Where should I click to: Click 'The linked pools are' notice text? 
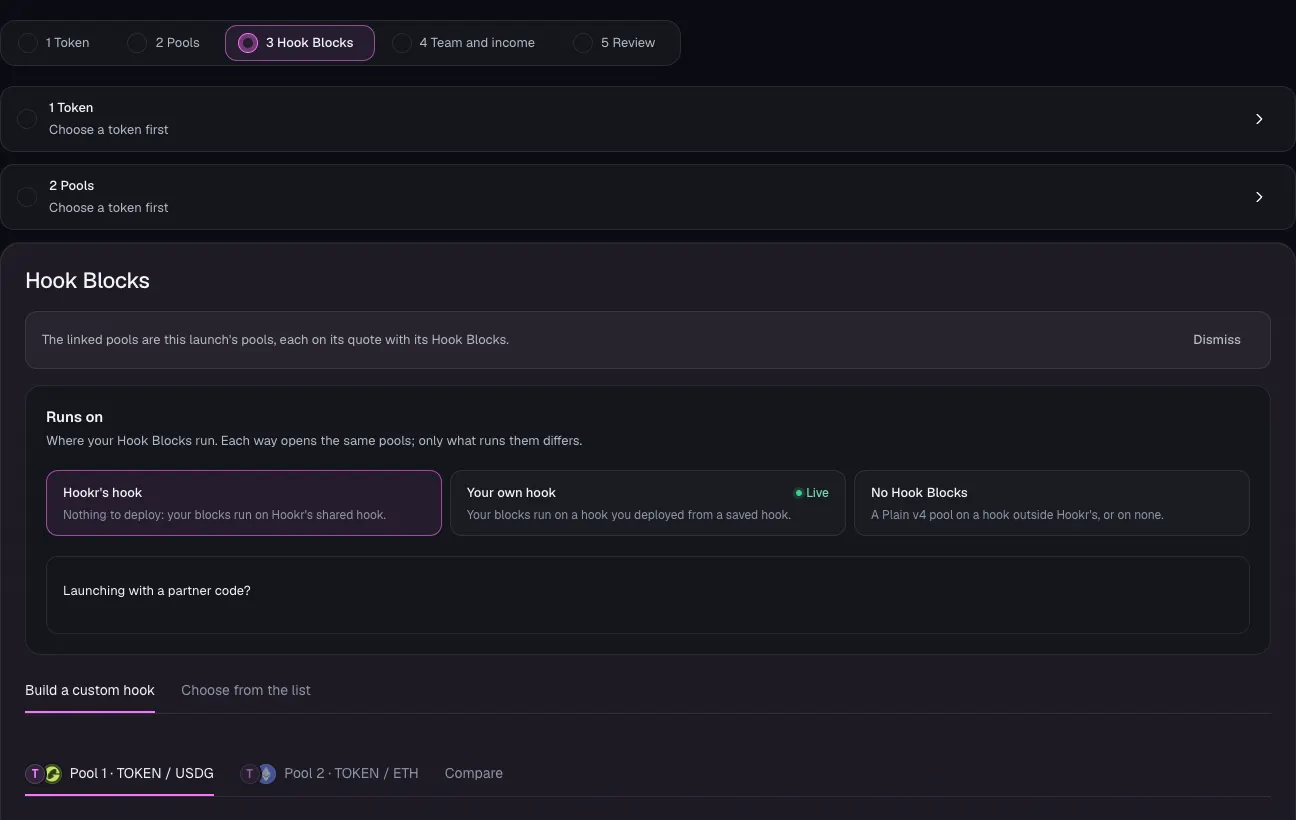[275, 340]
